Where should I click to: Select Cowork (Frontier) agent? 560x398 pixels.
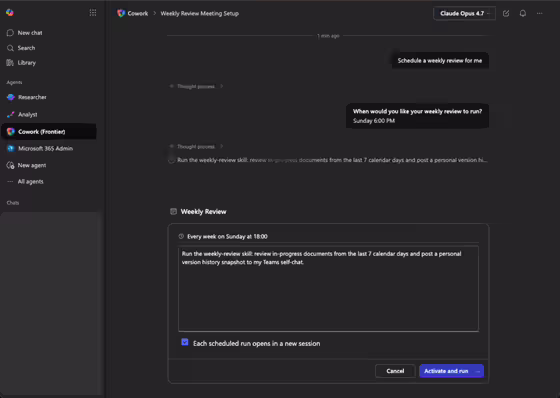[49, 131]
